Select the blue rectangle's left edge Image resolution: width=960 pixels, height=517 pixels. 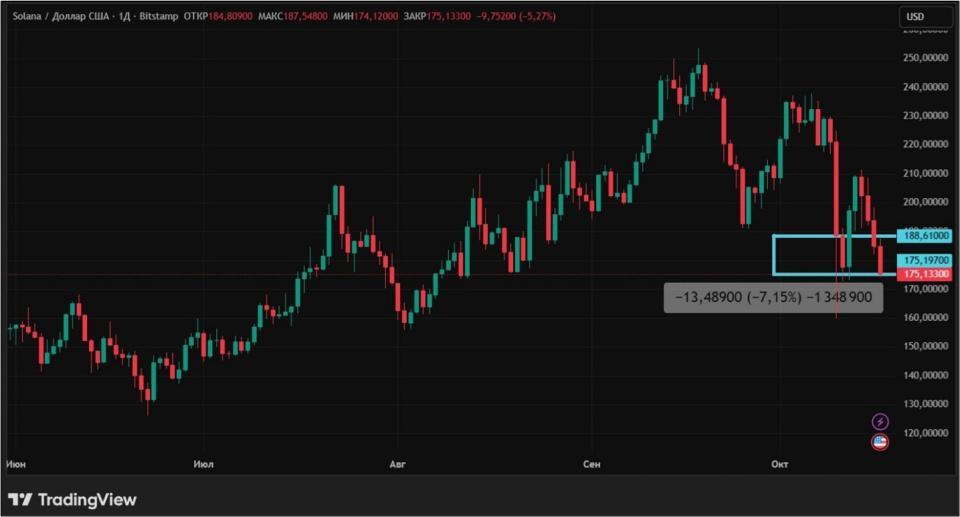coord(774,255)
